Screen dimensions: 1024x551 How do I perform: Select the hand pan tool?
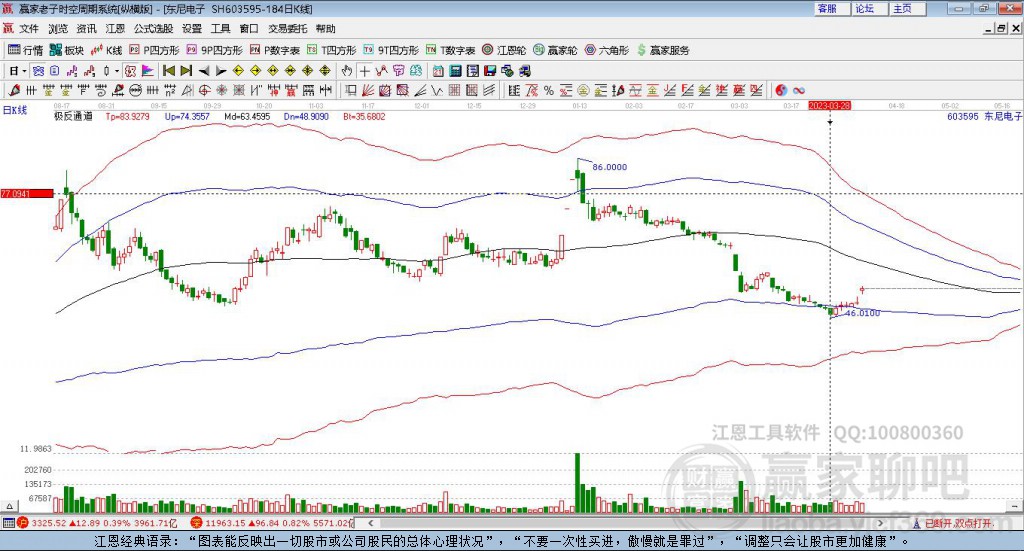347,71
